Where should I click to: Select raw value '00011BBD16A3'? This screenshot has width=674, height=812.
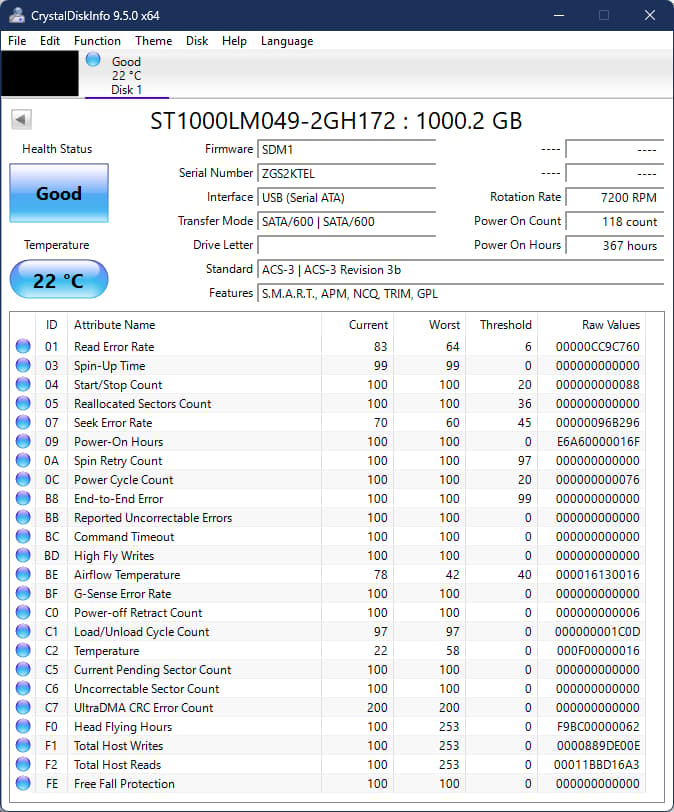tap(596, 765)
